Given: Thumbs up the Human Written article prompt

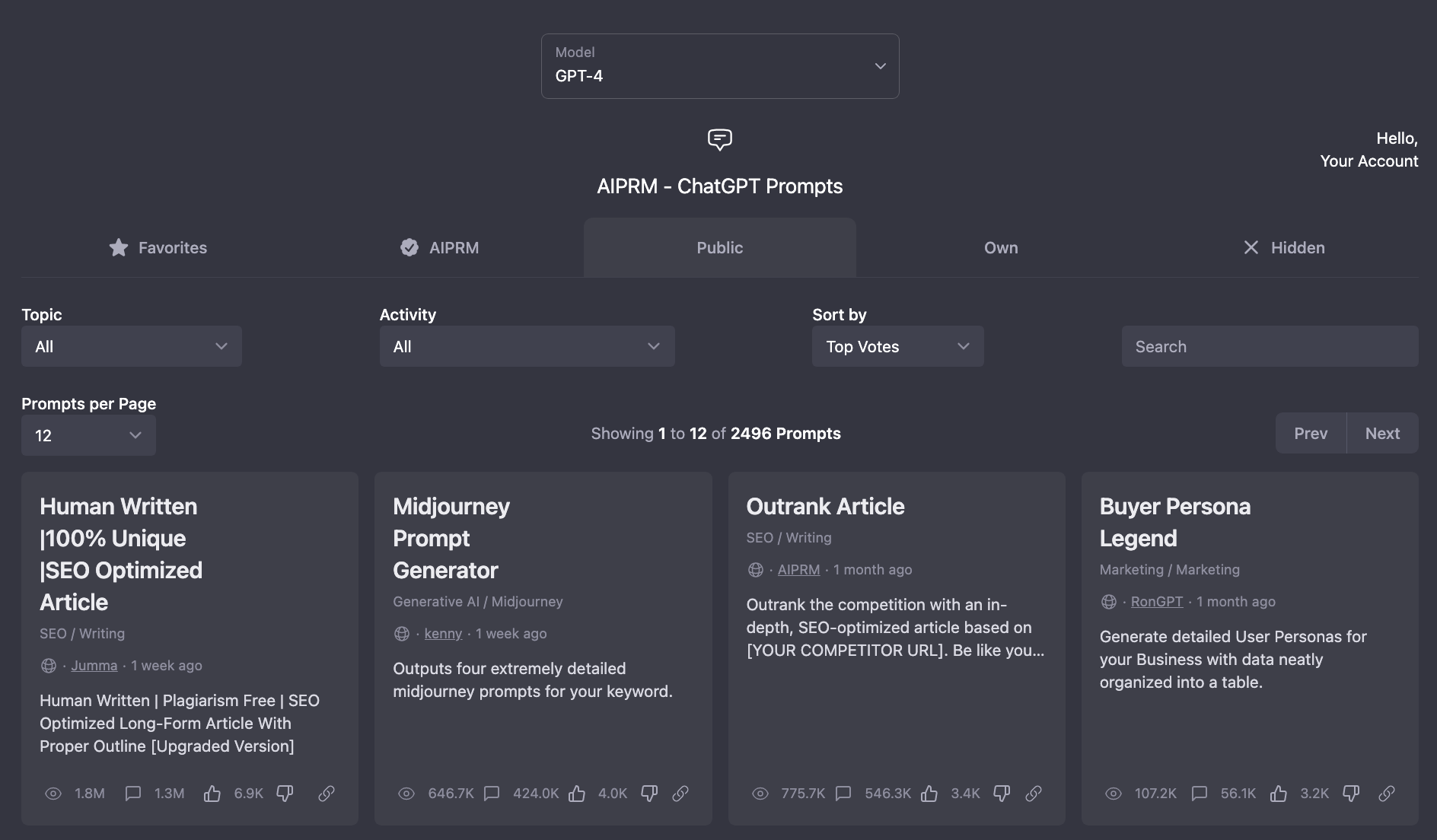Looking at the screenshot, I should pyautogui.click(x=212, y=794).
